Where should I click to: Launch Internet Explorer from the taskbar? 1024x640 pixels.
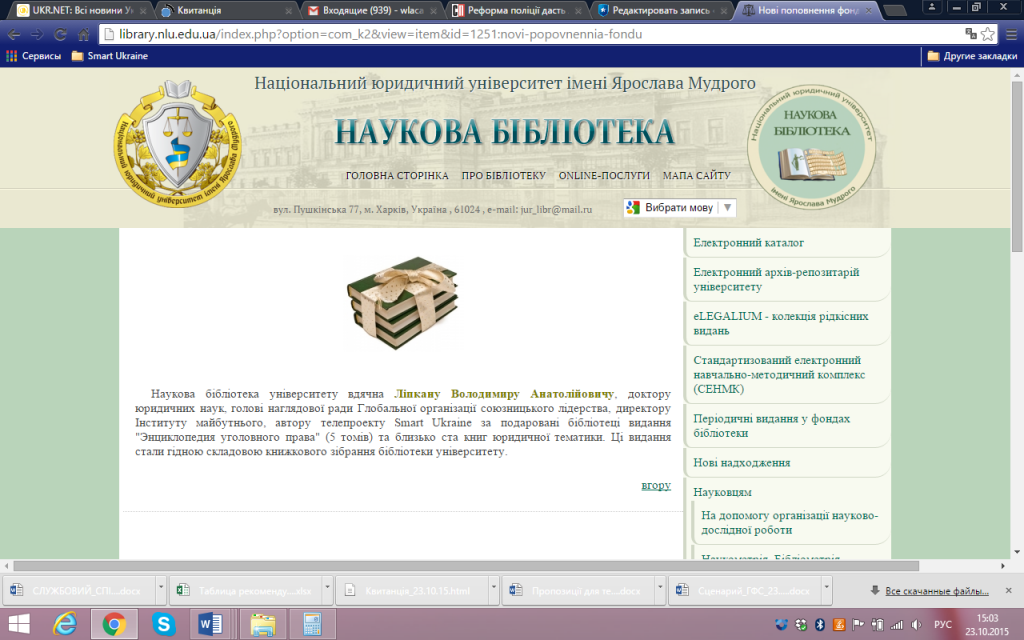66,625
